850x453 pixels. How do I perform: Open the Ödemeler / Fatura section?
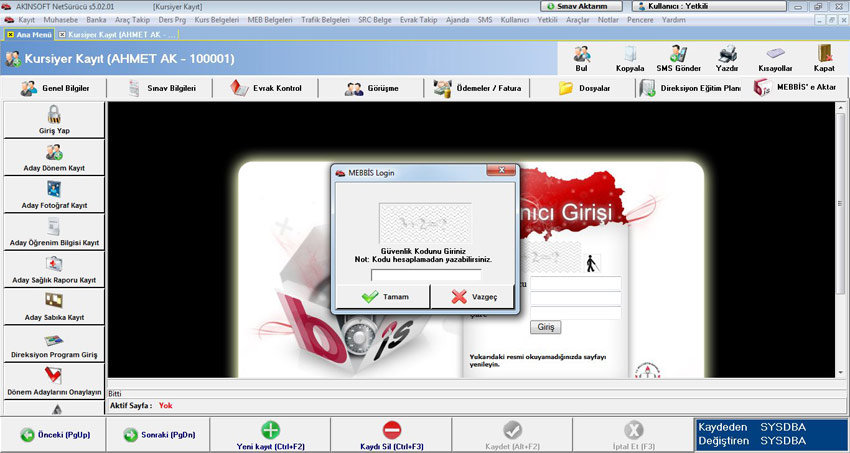click(477, 88)
